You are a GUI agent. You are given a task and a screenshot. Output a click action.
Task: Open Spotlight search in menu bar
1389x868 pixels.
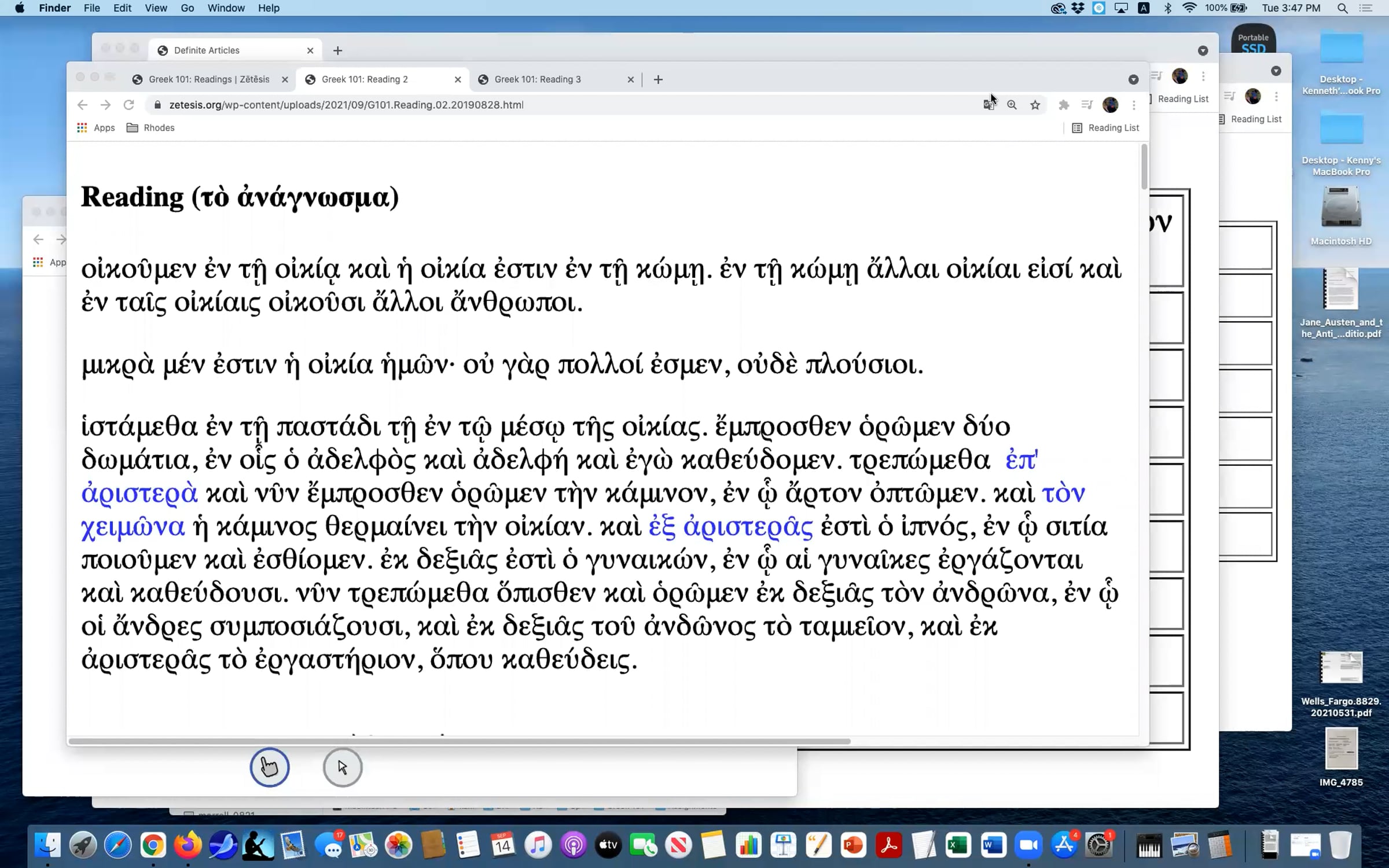pos(1343,8)
